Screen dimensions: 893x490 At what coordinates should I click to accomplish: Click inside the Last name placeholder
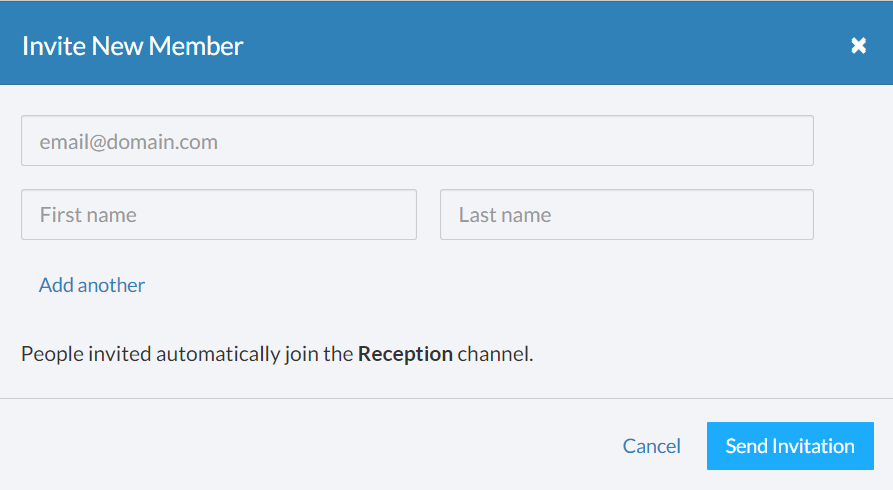(505, 215)
